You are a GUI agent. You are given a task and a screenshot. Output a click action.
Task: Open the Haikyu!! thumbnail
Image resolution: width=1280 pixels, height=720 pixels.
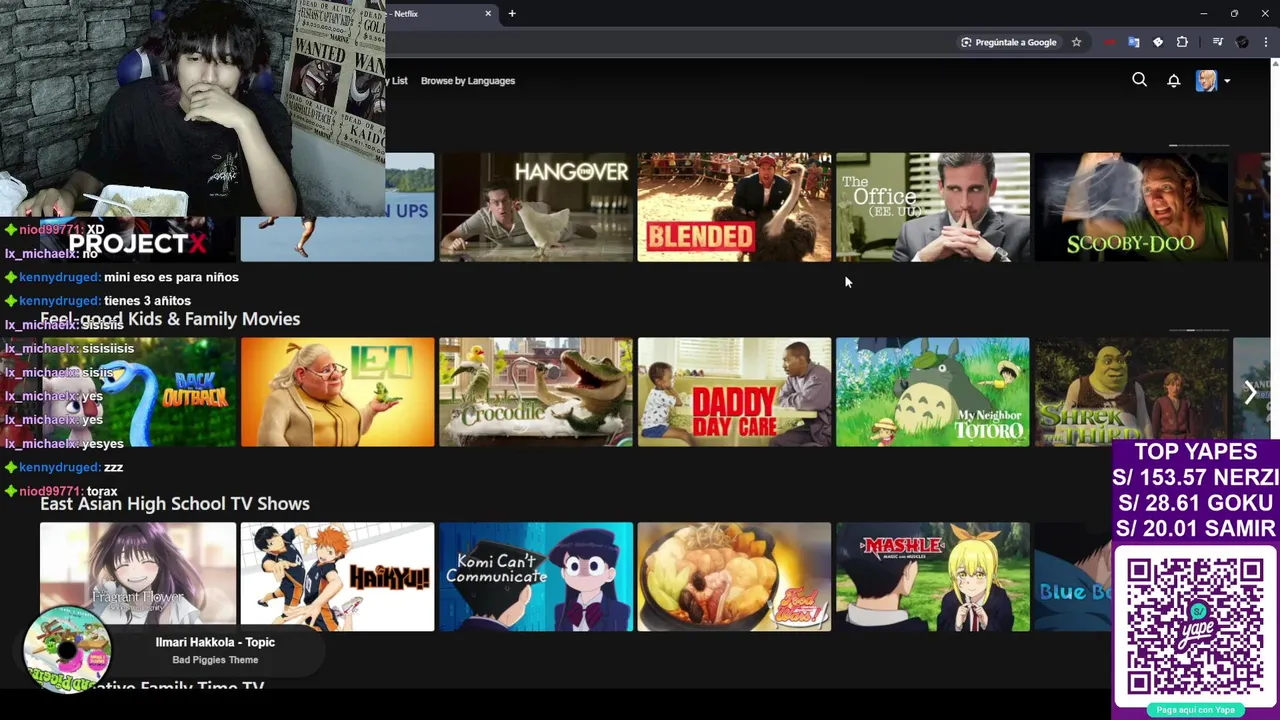point(338,577)
